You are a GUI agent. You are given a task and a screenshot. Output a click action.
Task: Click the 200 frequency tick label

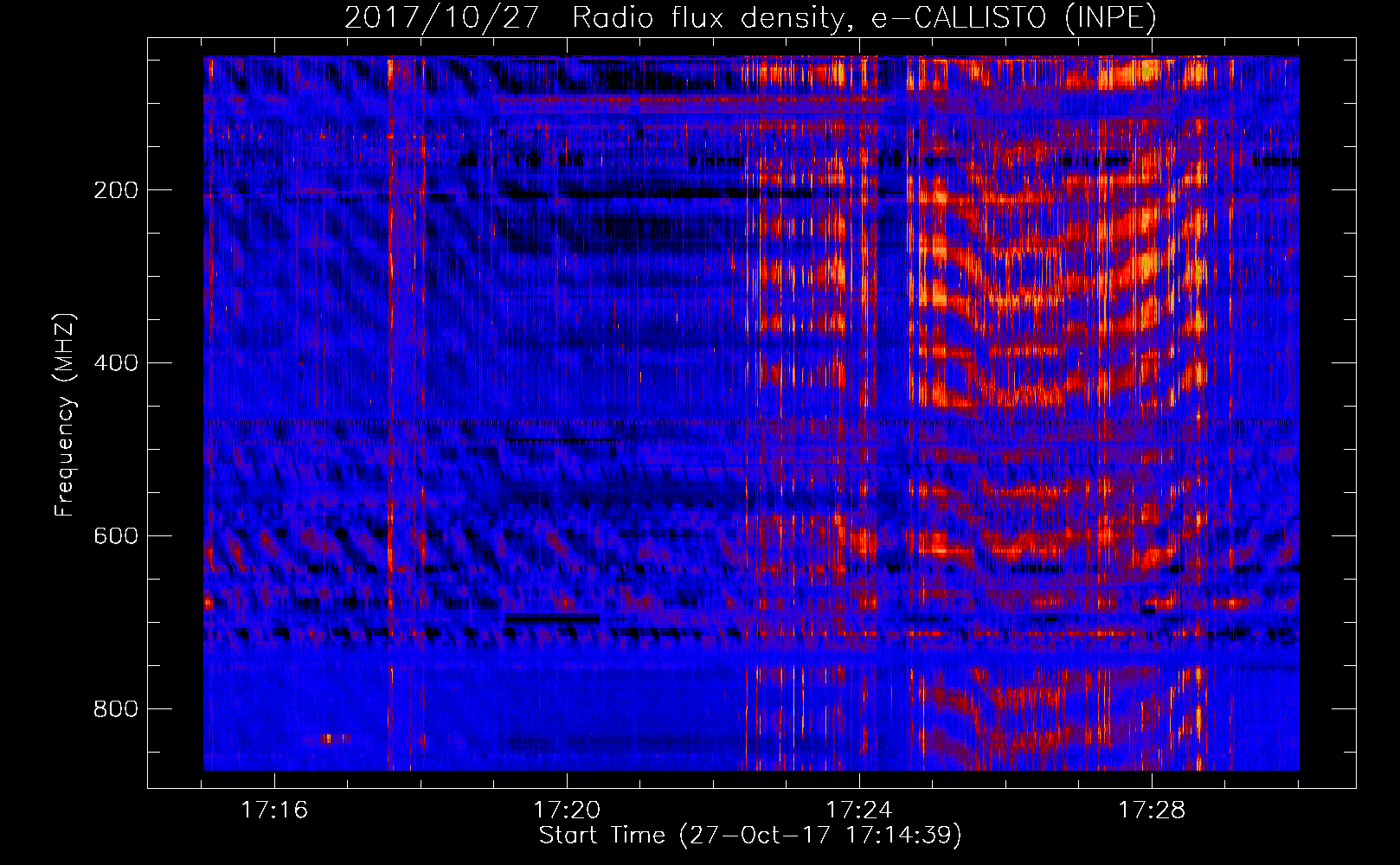point(116,190)
